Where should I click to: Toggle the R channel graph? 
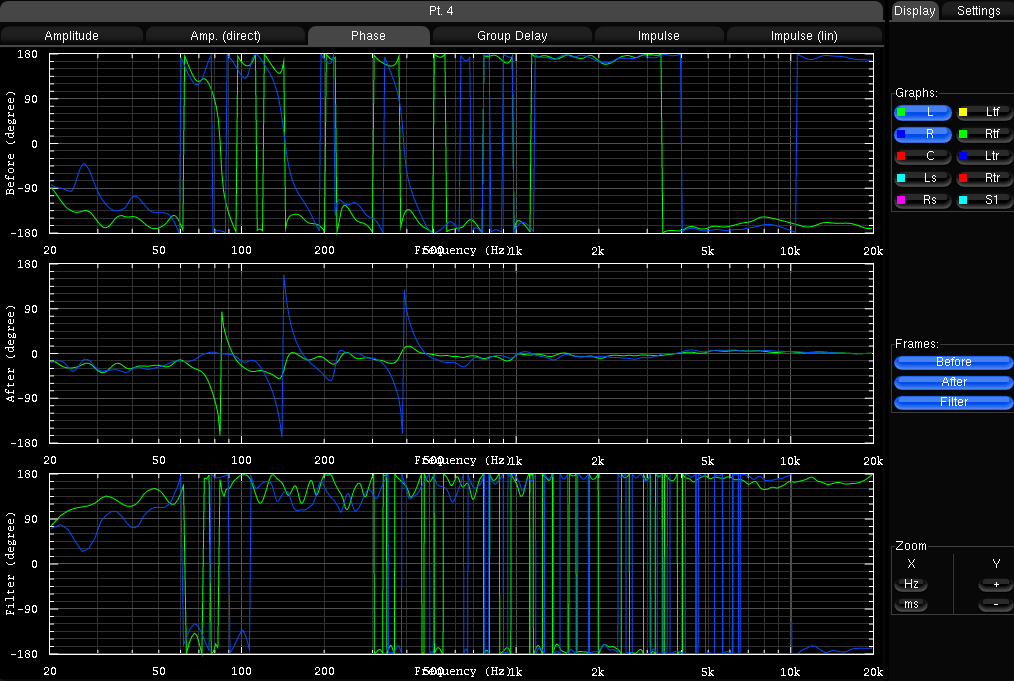click(x=921, y=134)
